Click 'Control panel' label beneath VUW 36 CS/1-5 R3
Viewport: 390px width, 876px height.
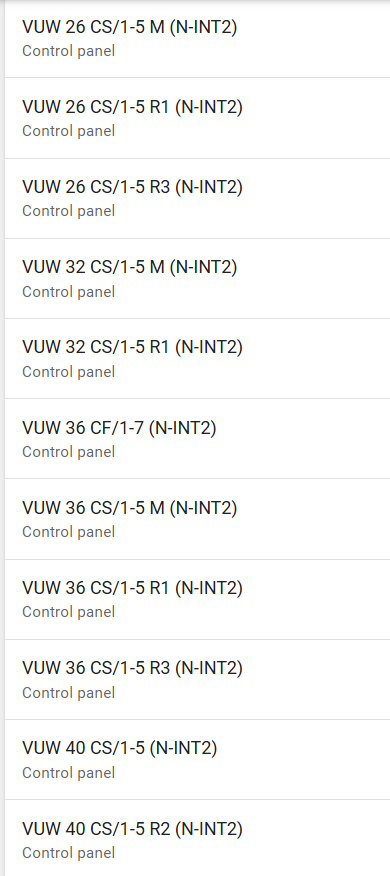coord(68,692)
